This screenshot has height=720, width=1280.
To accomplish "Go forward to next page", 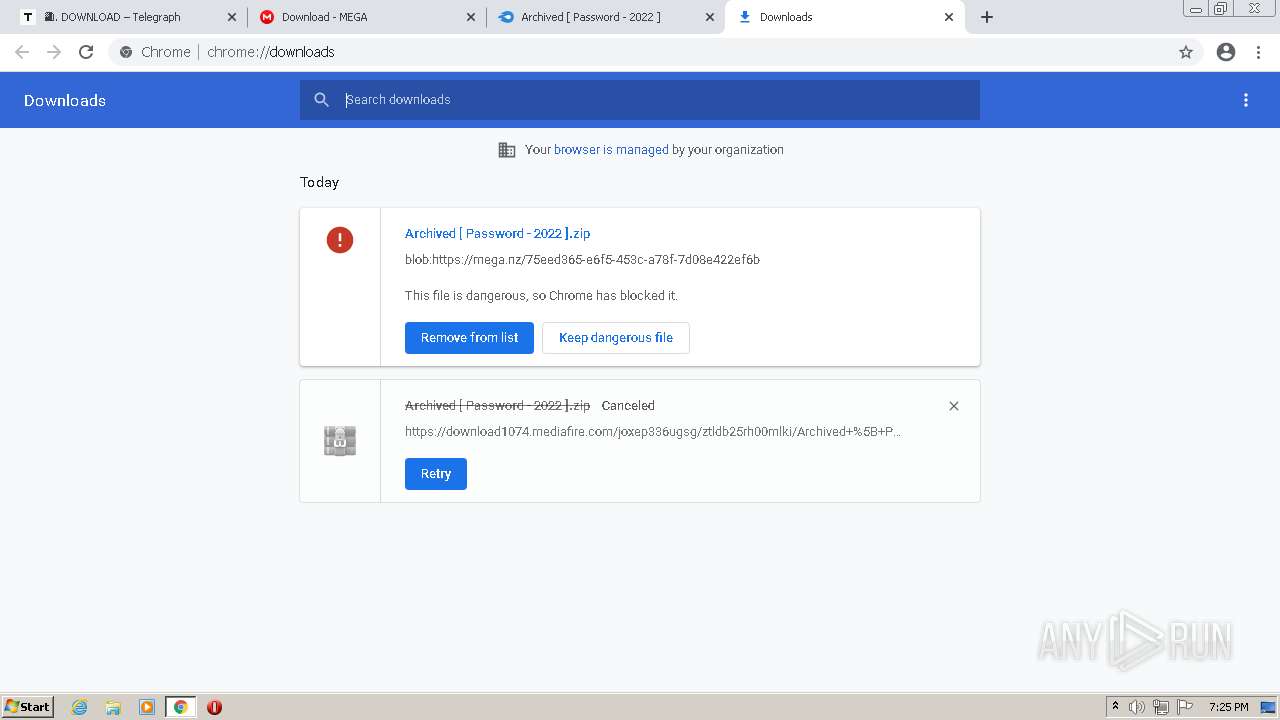I will (54, 52).
